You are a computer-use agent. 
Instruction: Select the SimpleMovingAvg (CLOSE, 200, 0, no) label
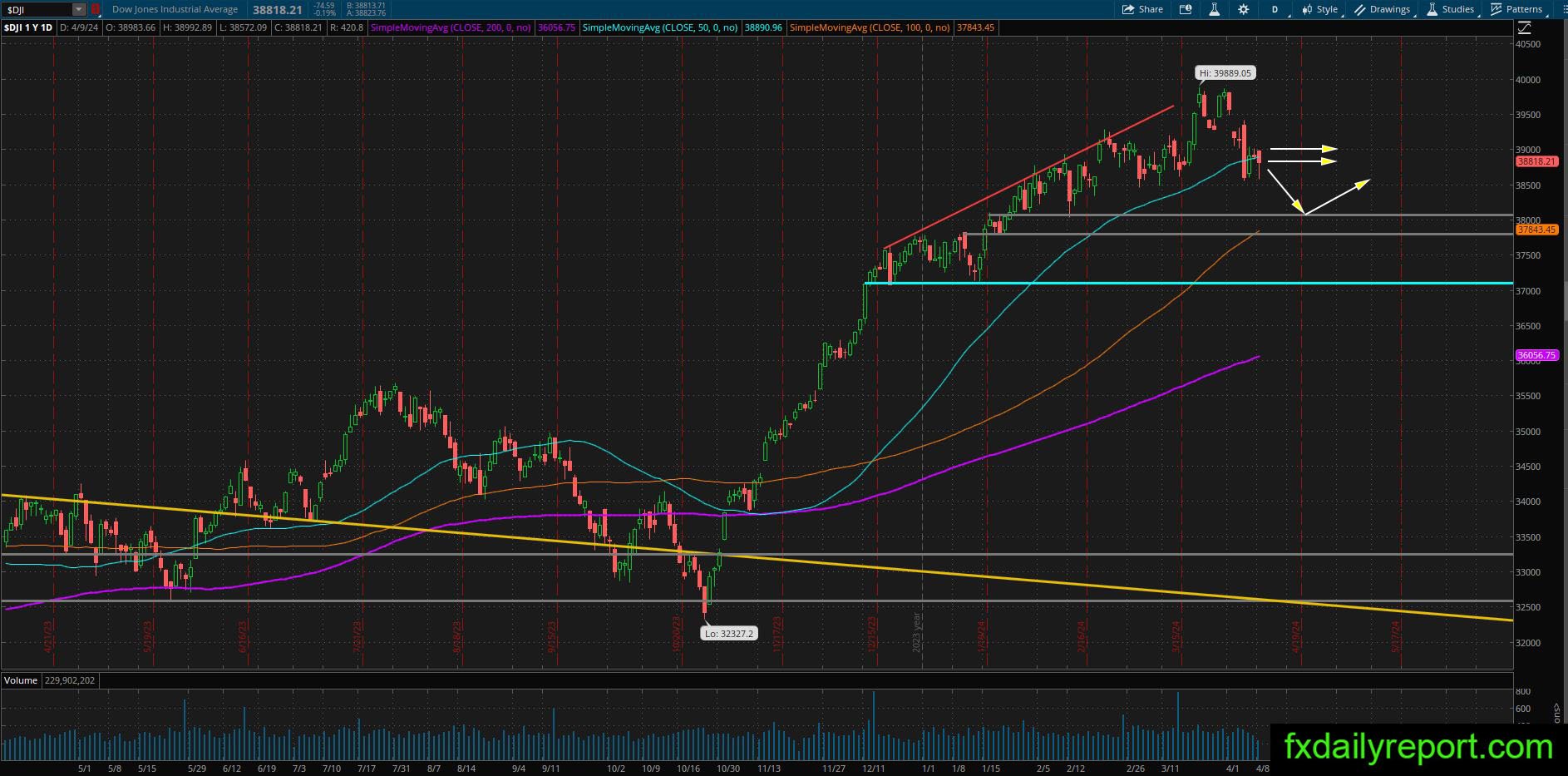pos(451,27)
